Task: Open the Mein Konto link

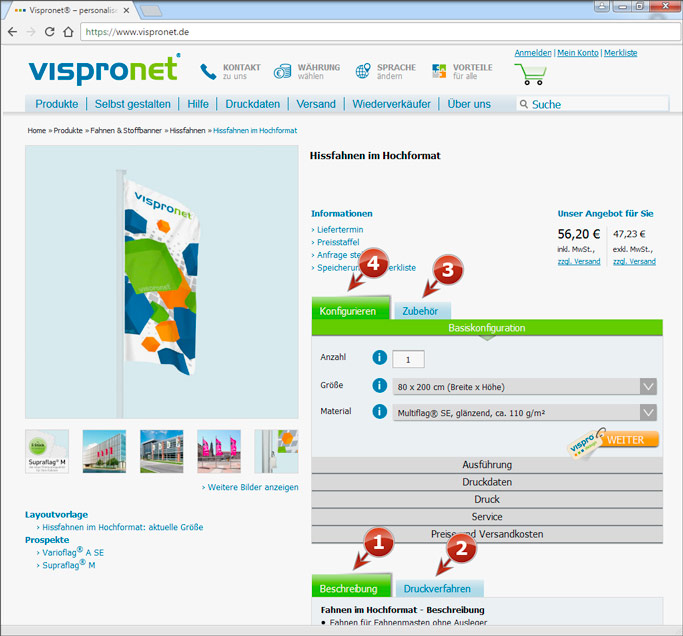Action: point(578,53)
